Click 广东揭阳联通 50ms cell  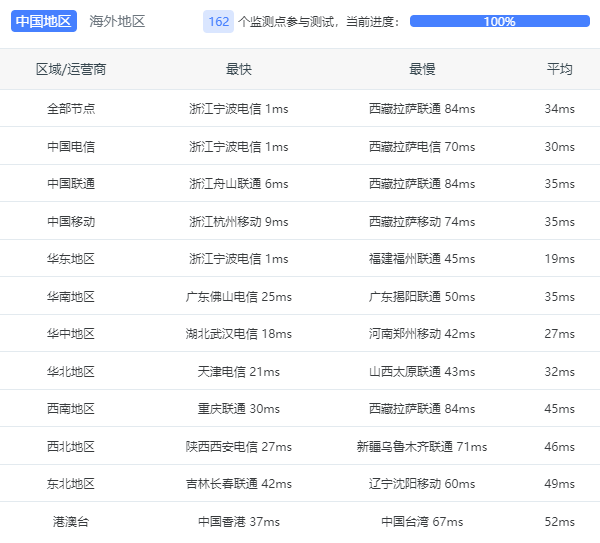coord(422,297)
